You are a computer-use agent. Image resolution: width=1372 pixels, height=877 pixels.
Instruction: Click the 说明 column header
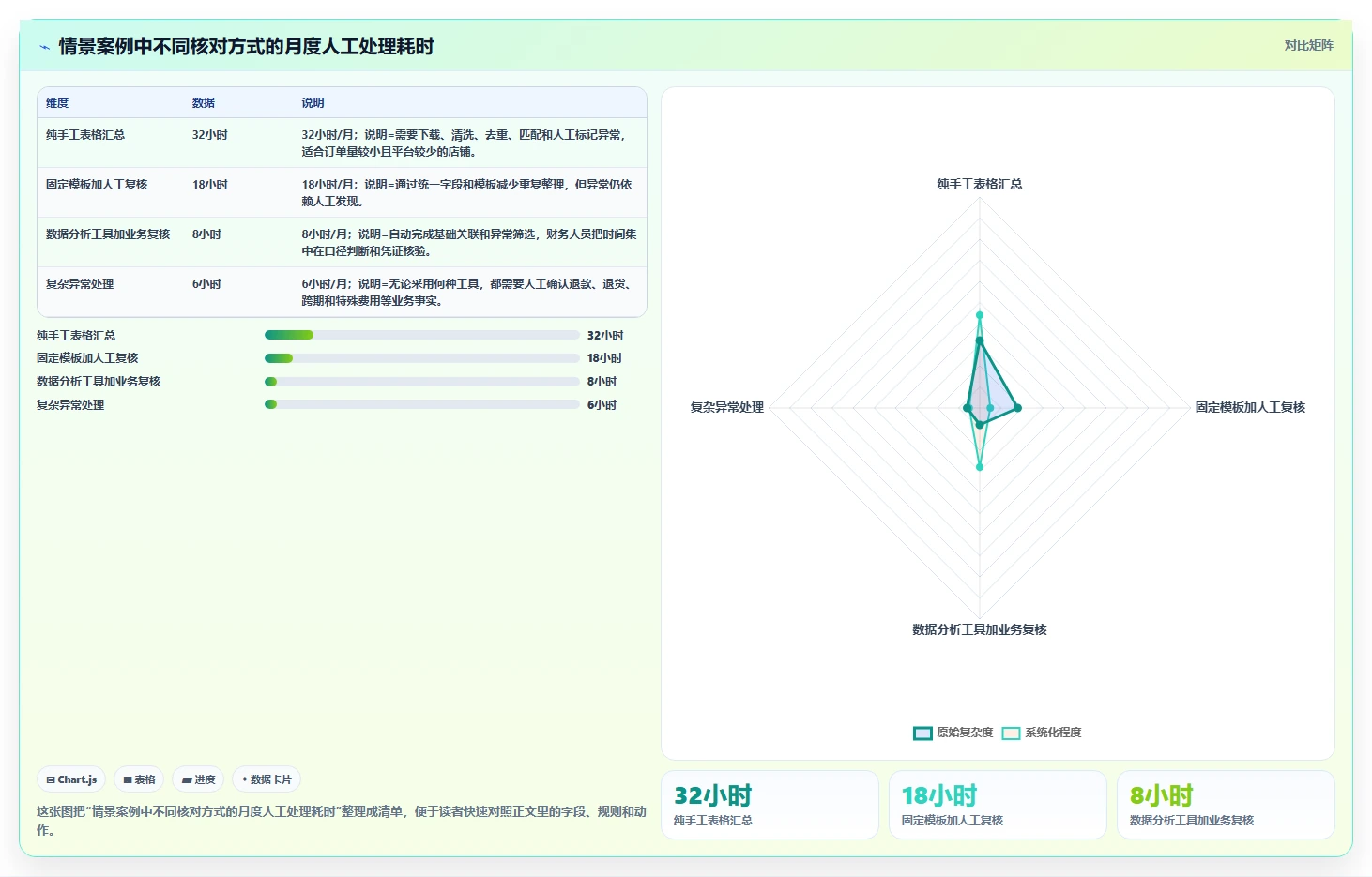click(x=313, y=103)
